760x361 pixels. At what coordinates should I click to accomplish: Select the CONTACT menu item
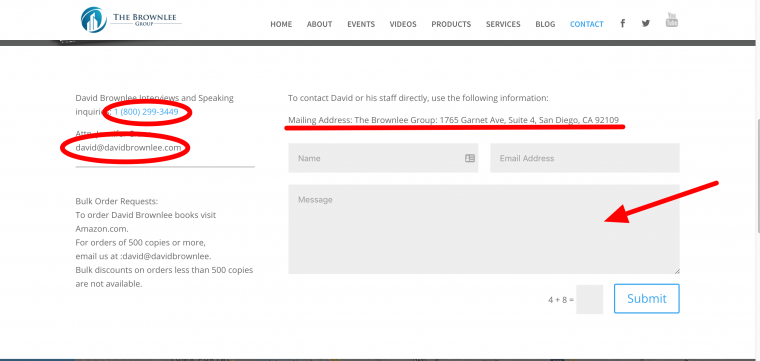(586, 24)
